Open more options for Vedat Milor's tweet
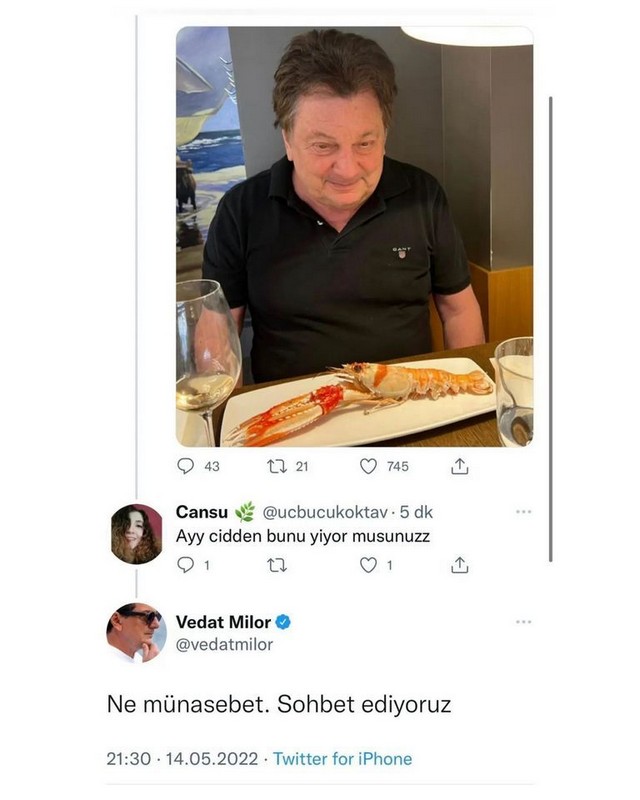This screenshot has width=640, height=800. coord(524,622)
